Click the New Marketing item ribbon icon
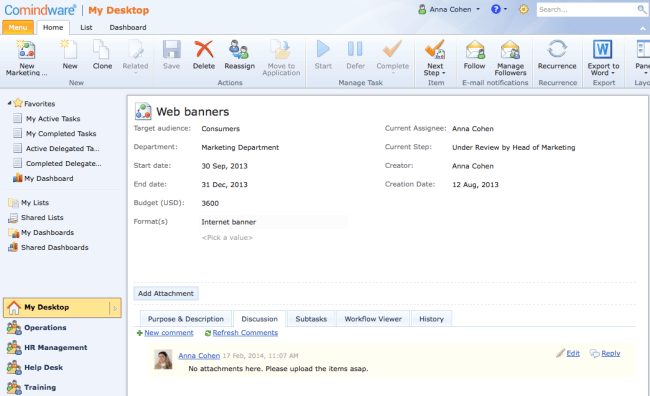Viewport: 650px width, 396px height. 26,50
